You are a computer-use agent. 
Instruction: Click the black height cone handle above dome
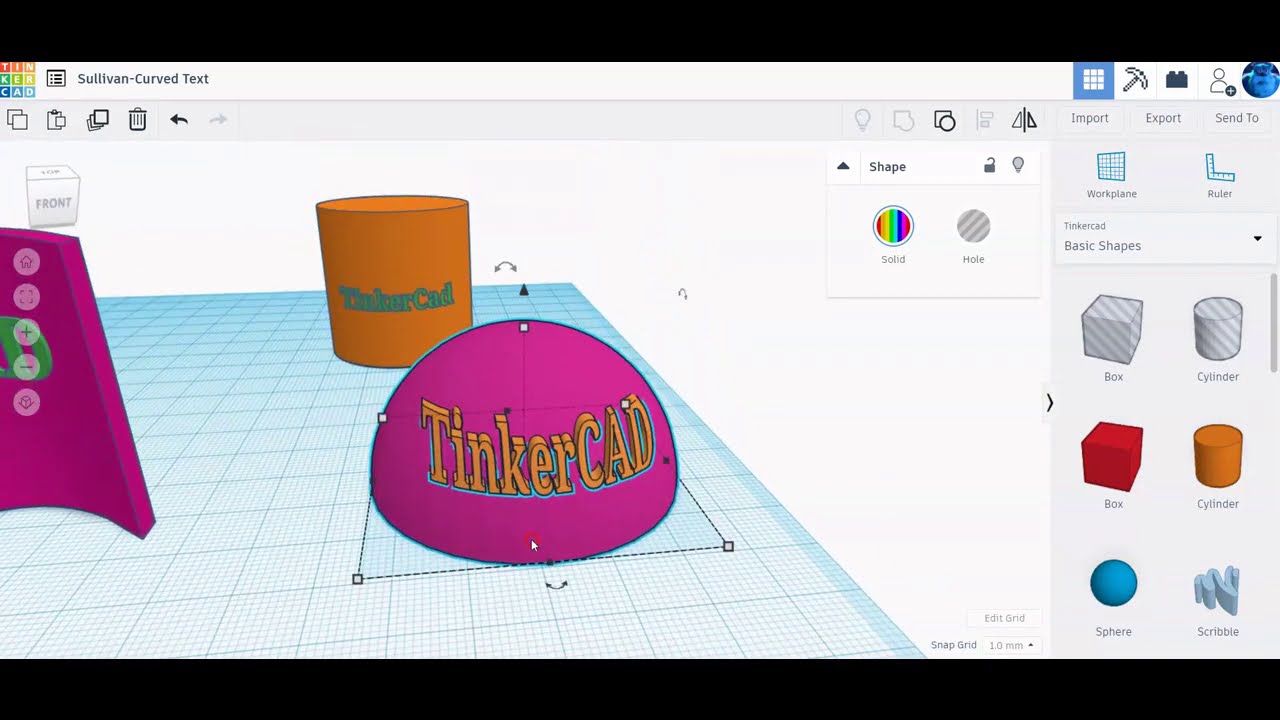tap(524, 290)
